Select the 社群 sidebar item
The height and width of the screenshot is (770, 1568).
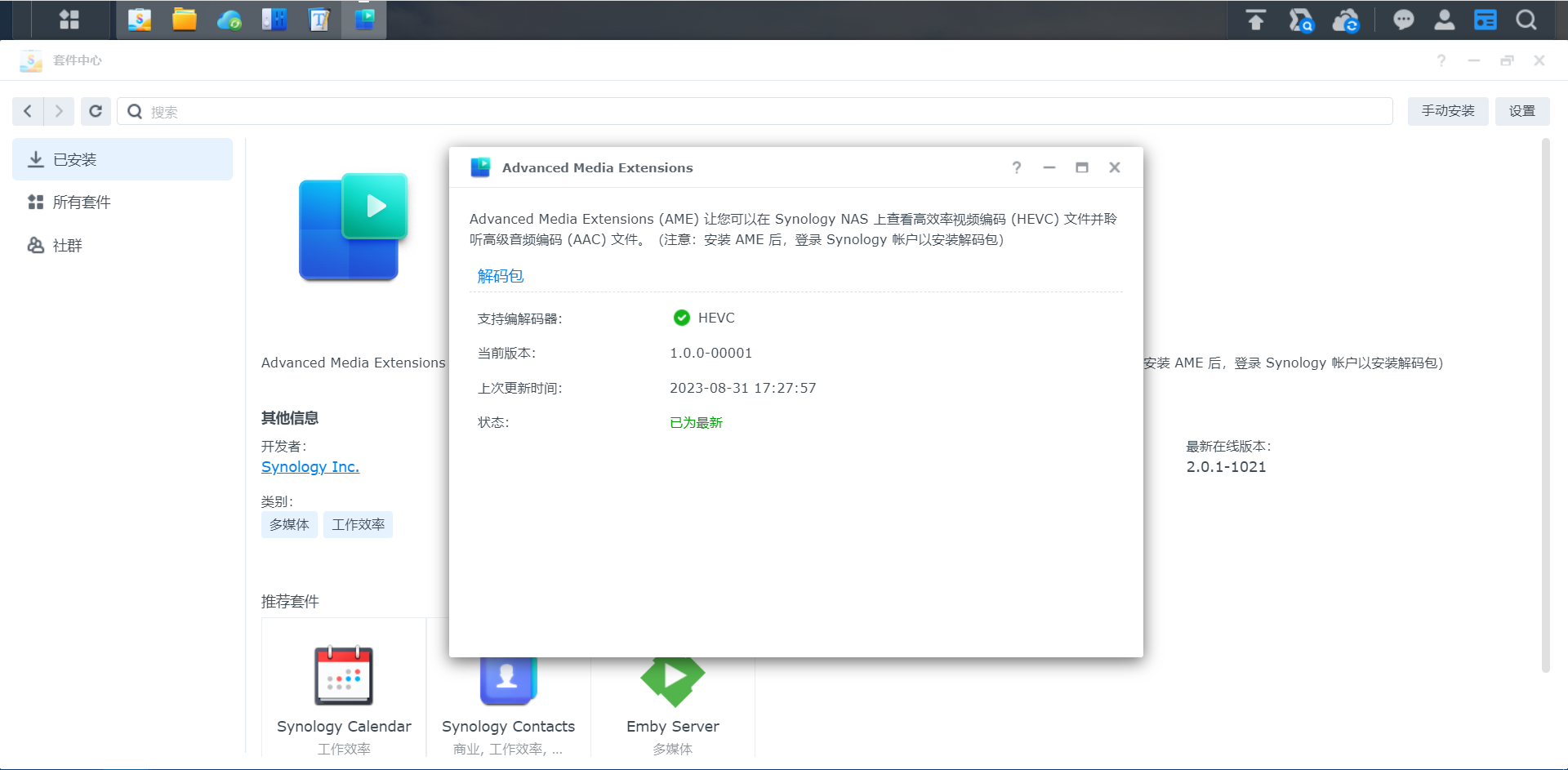pos(122,245)
